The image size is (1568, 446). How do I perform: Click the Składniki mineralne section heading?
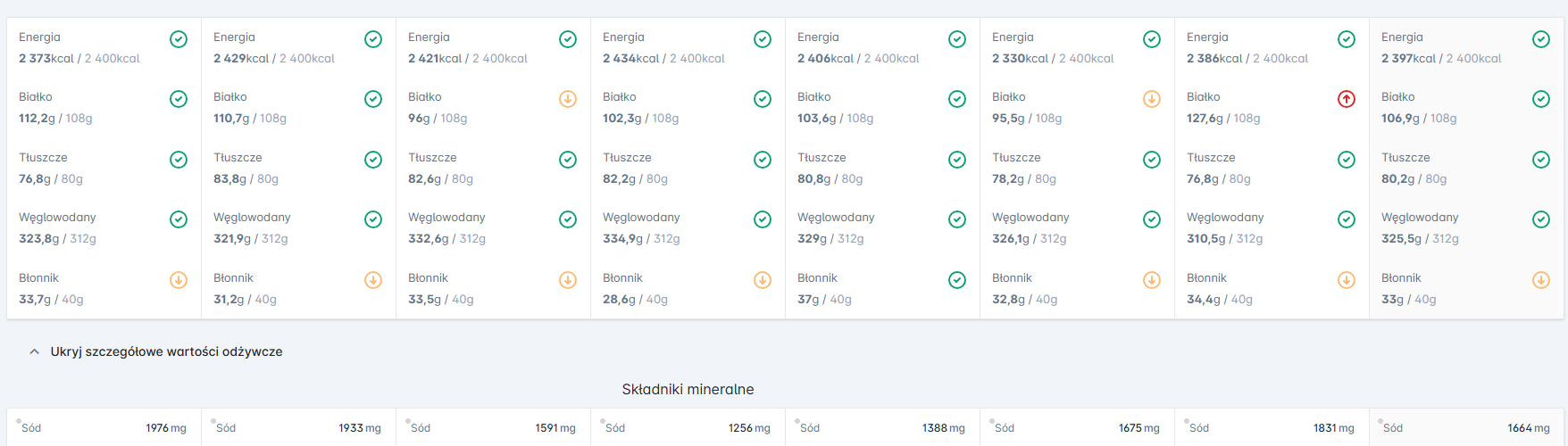[688, 390]
